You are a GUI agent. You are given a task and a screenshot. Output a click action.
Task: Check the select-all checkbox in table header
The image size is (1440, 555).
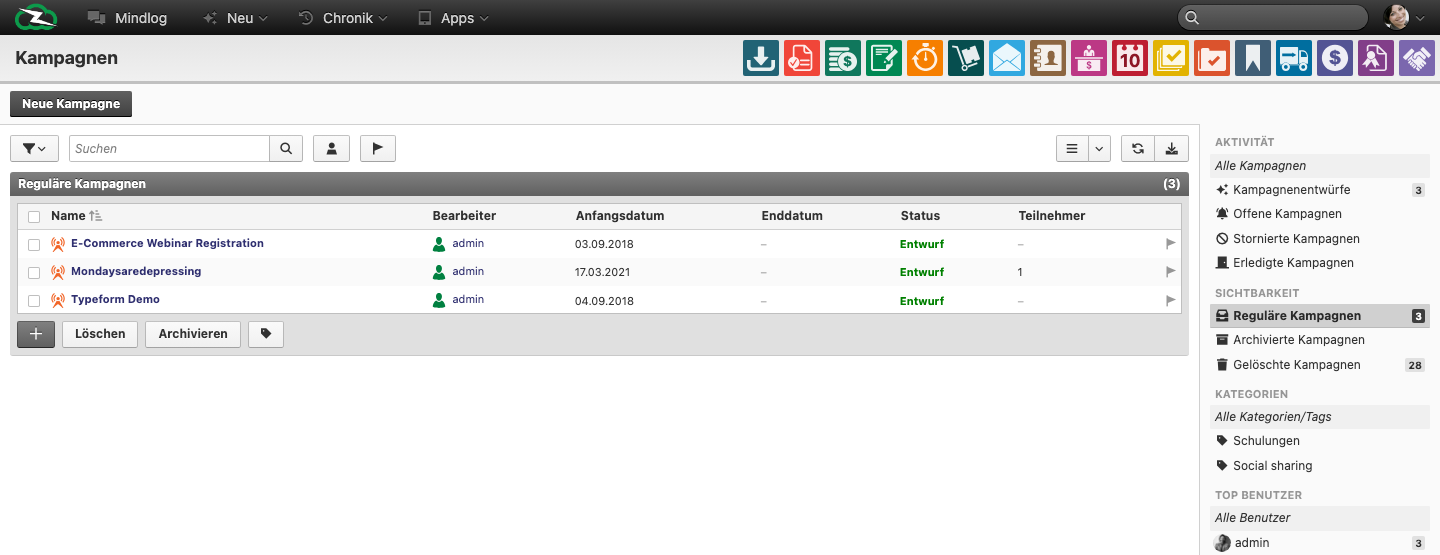pyautogui.click(x=34, y=216)
